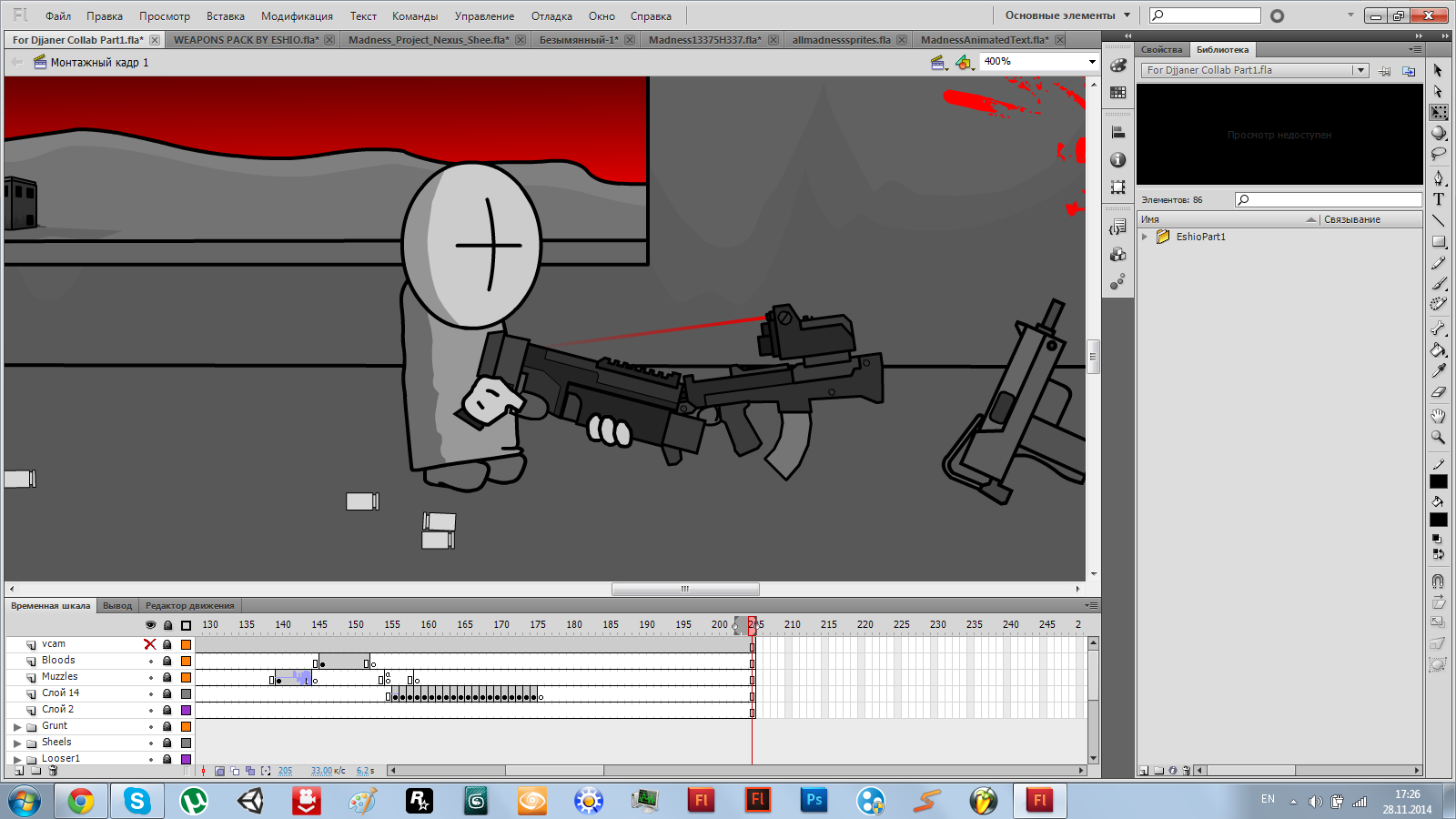Viewport: 1456px width, 819px height.
Task: Select the Text tool
Action: click(x=1438, y=199)
